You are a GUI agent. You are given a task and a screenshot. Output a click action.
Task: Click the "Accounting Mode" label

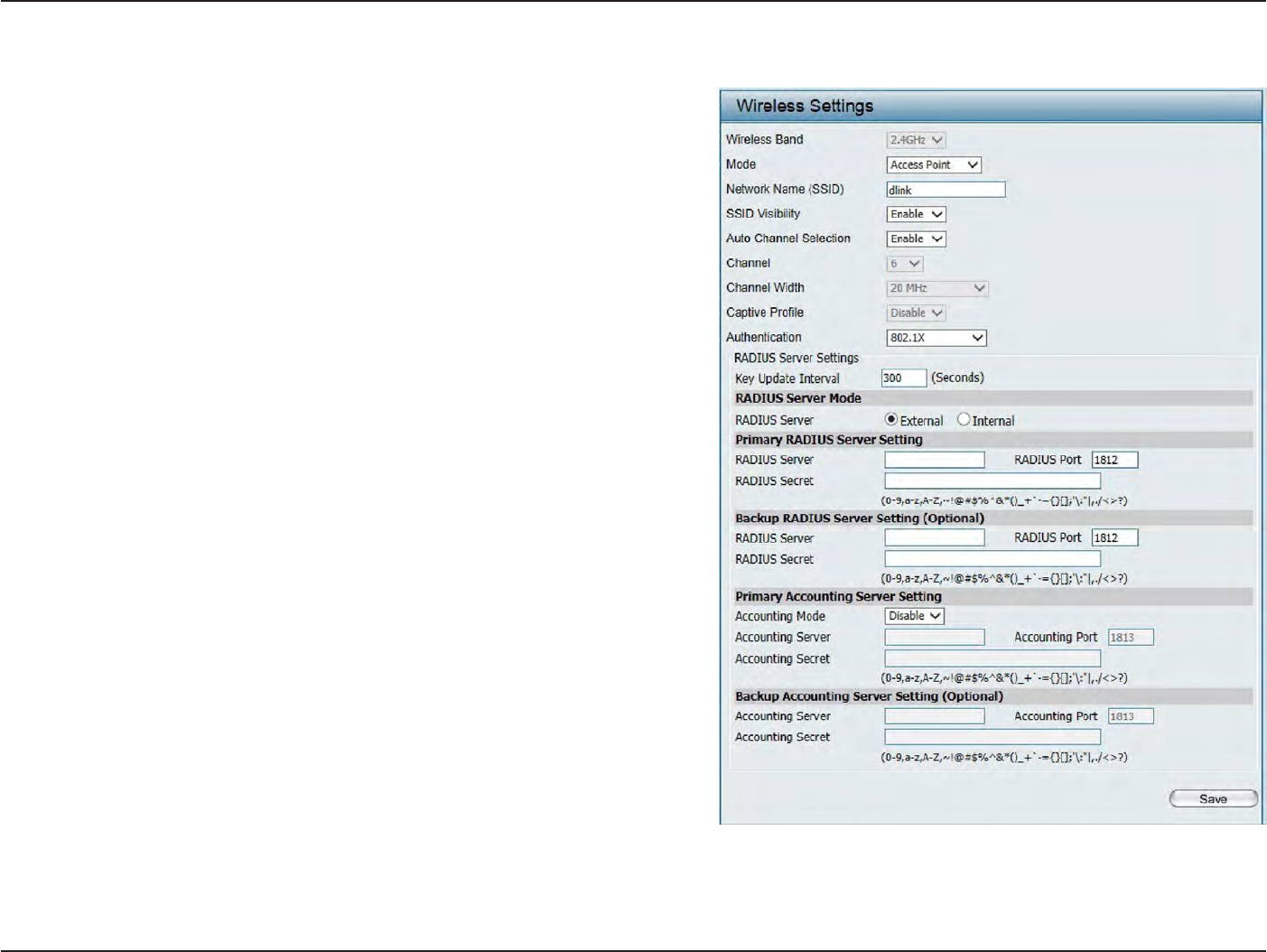point(780,616)
